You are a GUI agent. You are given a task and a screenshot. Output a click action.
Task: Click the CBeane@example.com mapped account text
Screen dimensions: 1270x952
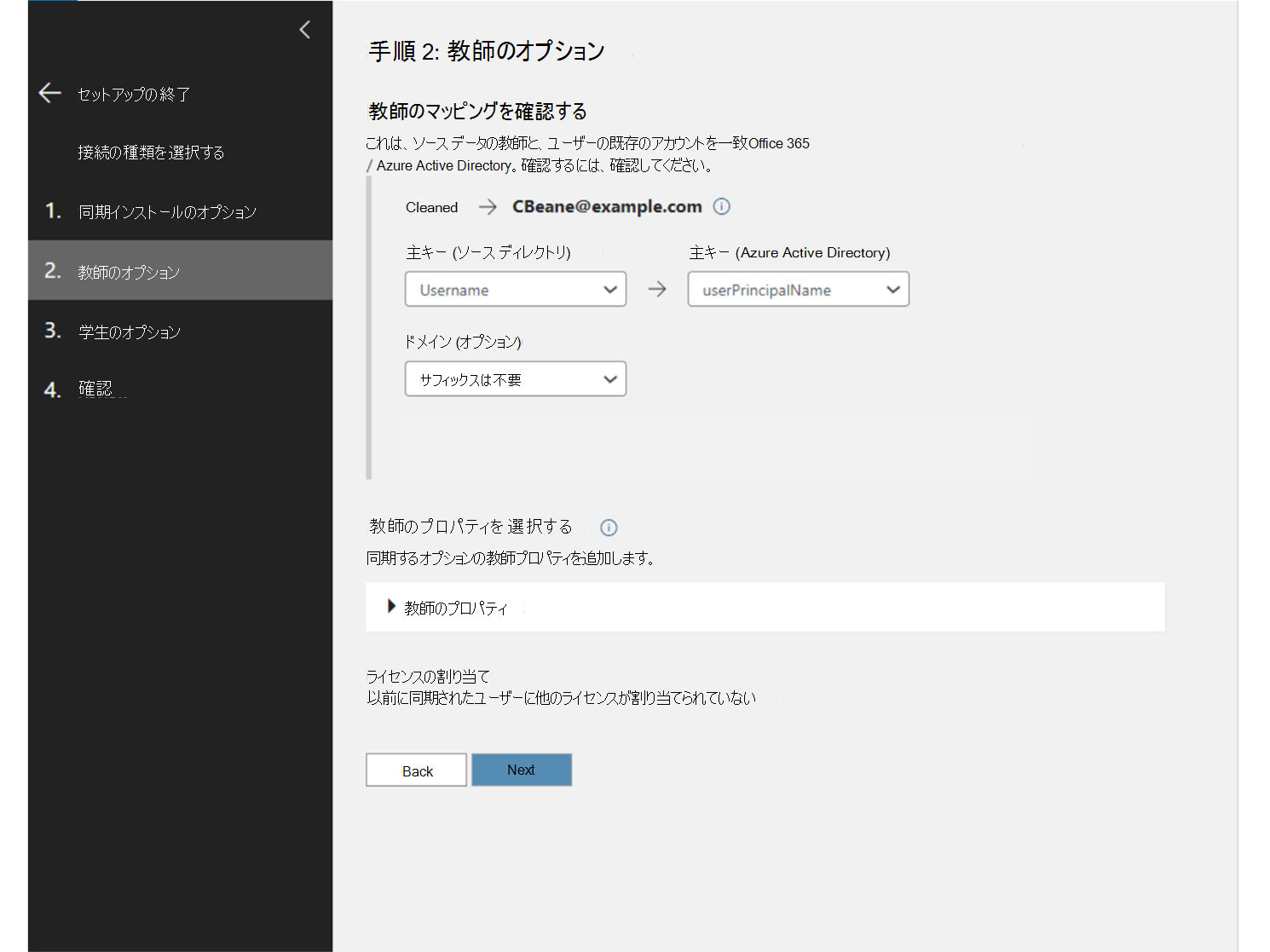point(607,206)
